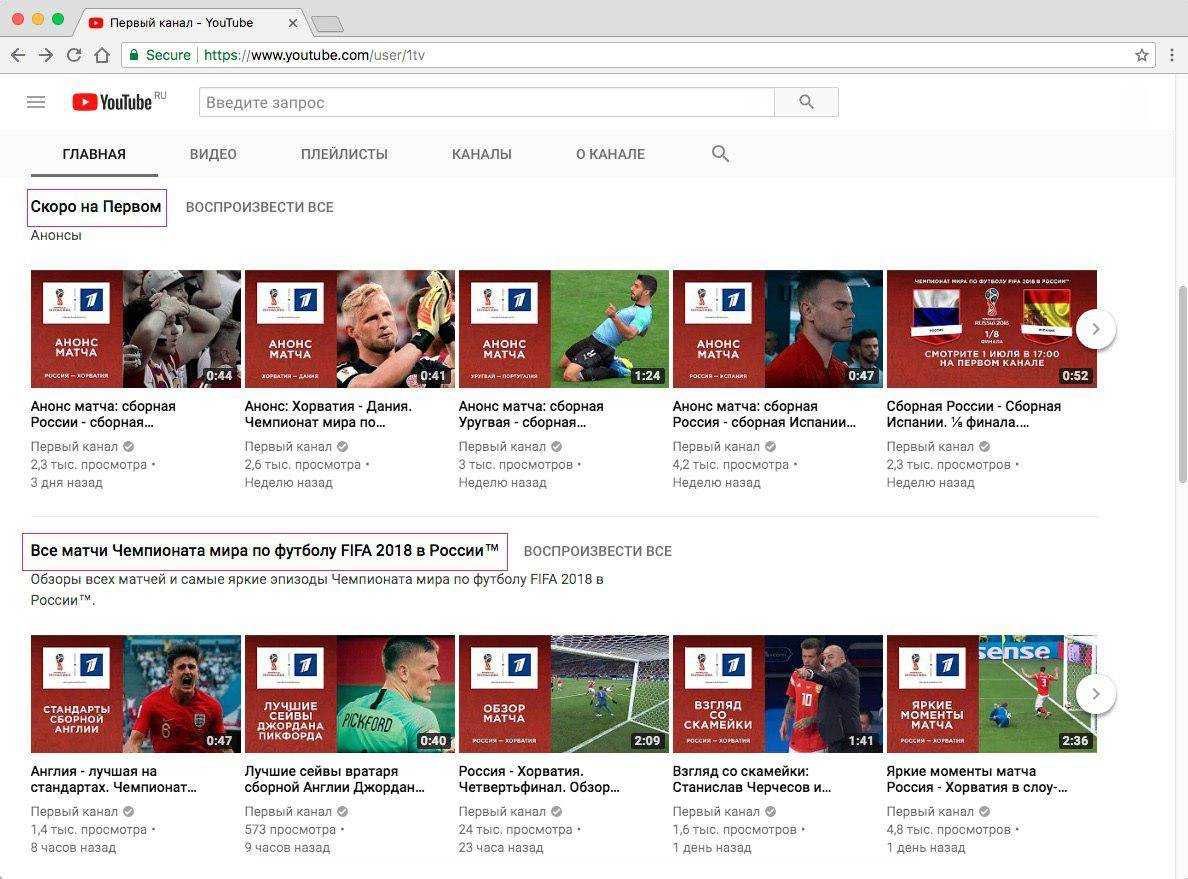The width and height of the screenshot is (1188, 879).
Task: Click Первый канал under the 4,2 тыс. просмотра video
Action: 716,446
